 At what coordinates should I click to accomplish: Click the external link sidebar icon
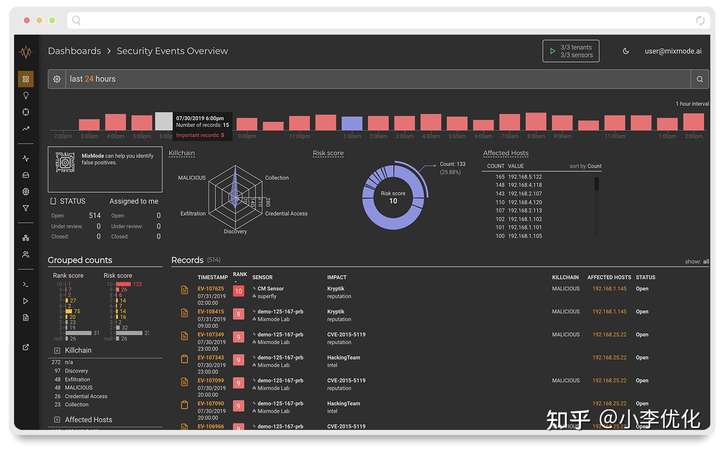click(x=26, y=347)
